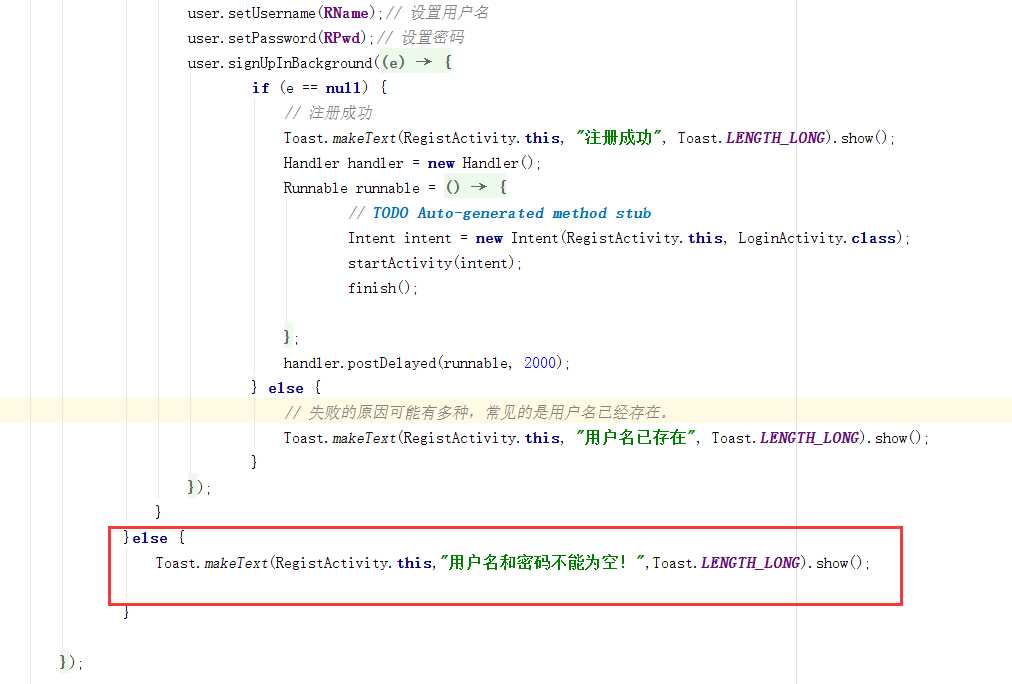This screenshot has width=1012, height=684.
Task: Click the 2000 delay value
Action: tap(540, 363)
